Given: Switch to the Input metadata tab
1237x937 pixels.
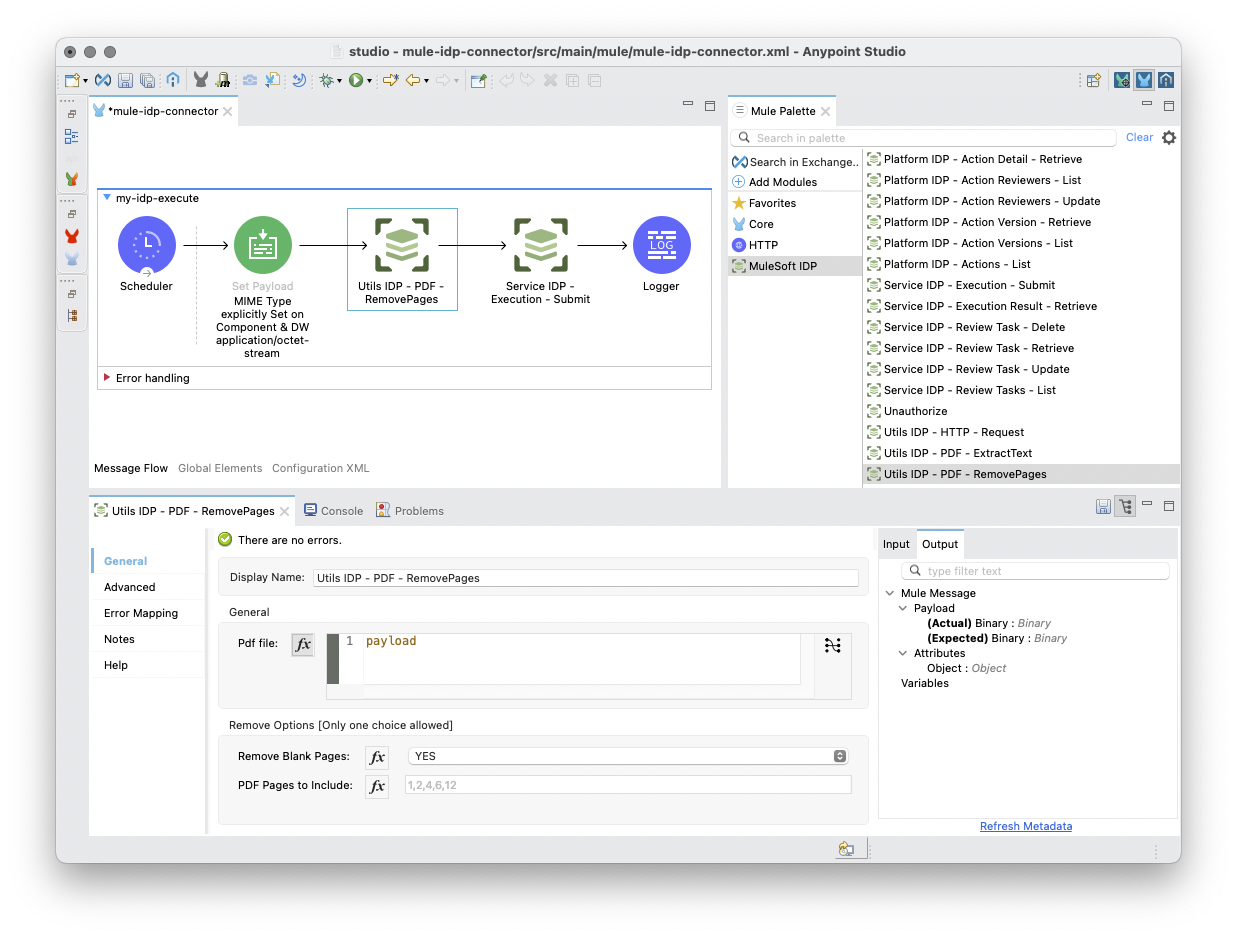Looking at the screenshot, I should coord(896,544).
